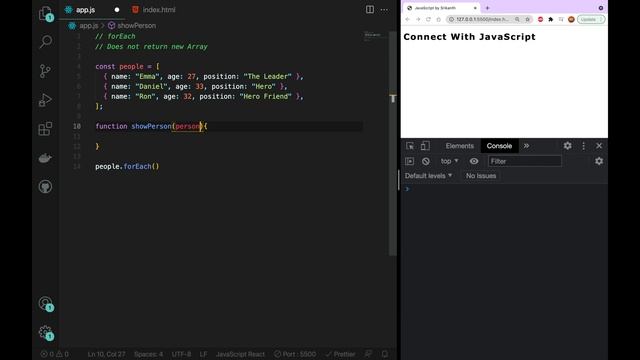The width and height of the screenshot is (640, 360).
Task: Split the editor to the right
Action: coord(370,9)
